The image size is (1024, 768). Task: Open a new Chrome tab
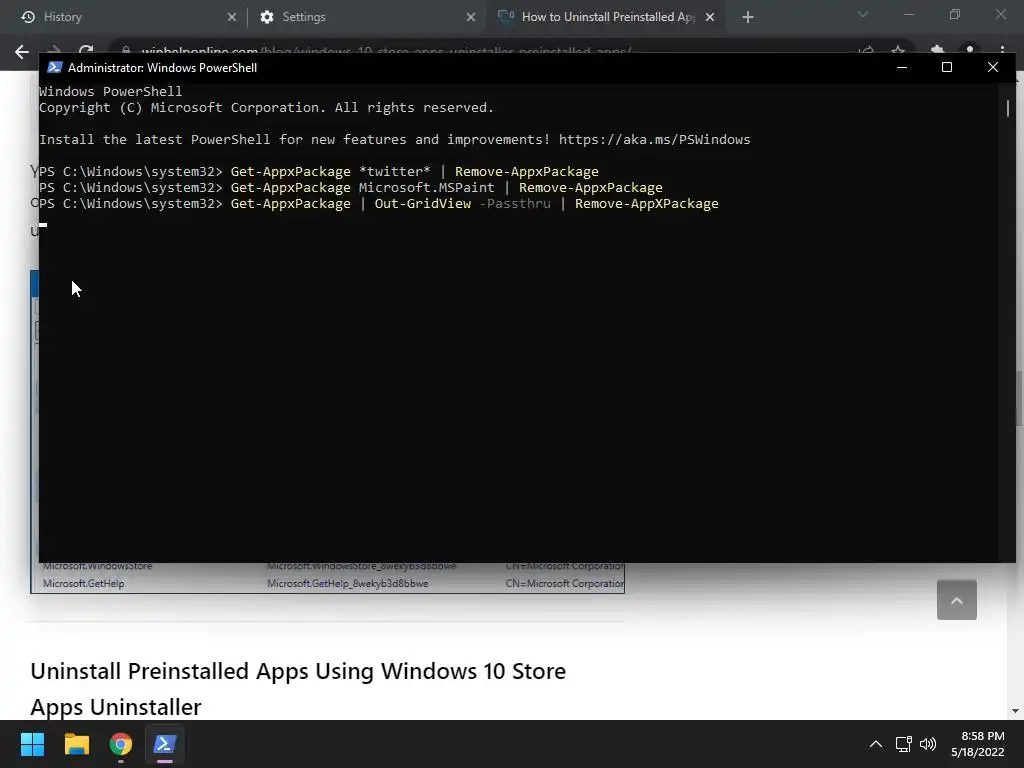[748, 18]
